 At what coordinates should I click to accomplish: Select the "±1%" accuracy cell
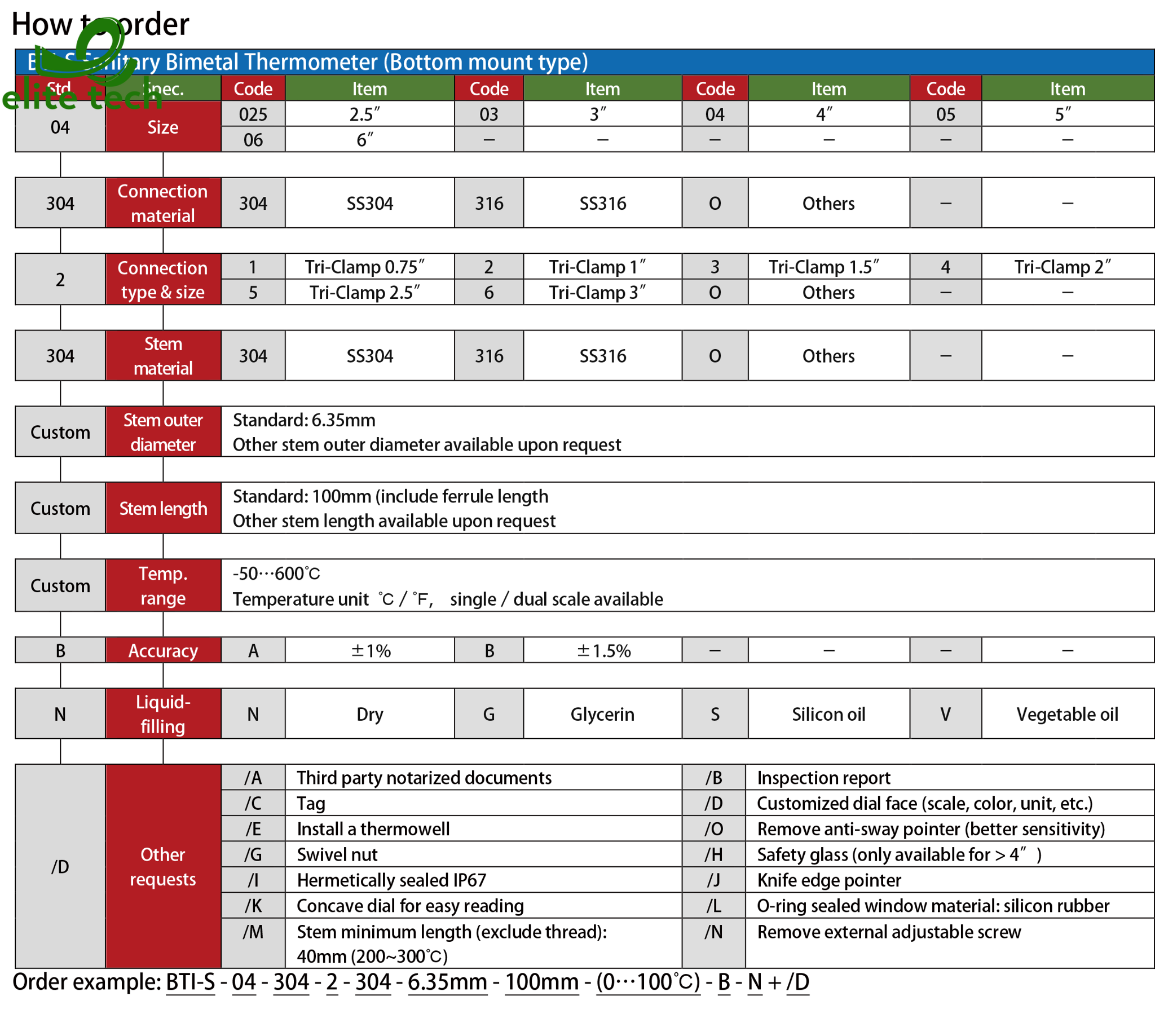pyautogui.click(x=369, y=650)
